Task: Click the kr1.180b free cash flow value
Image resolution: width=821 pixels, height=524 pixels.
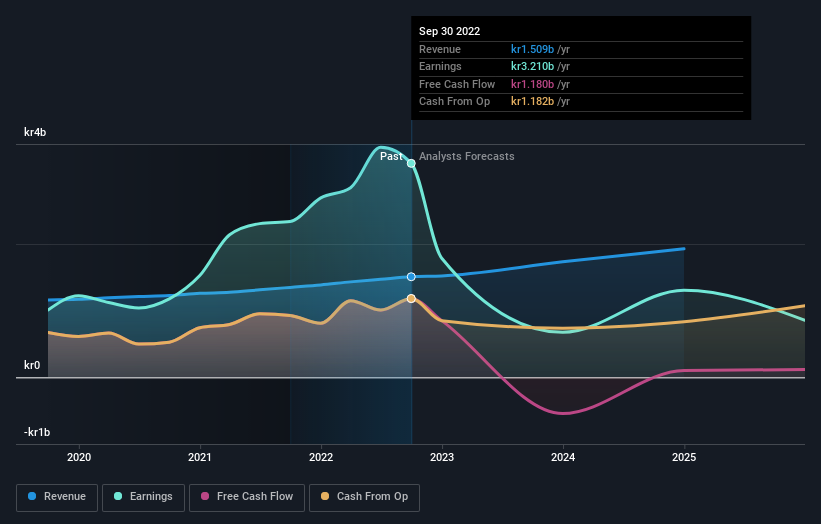Action: tap(532, 84)
